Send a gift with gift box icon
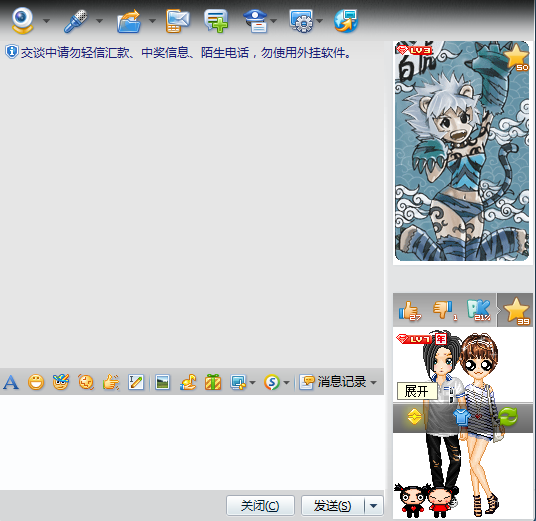This screenshot has height=521, width=536. (x=213, y=382)
